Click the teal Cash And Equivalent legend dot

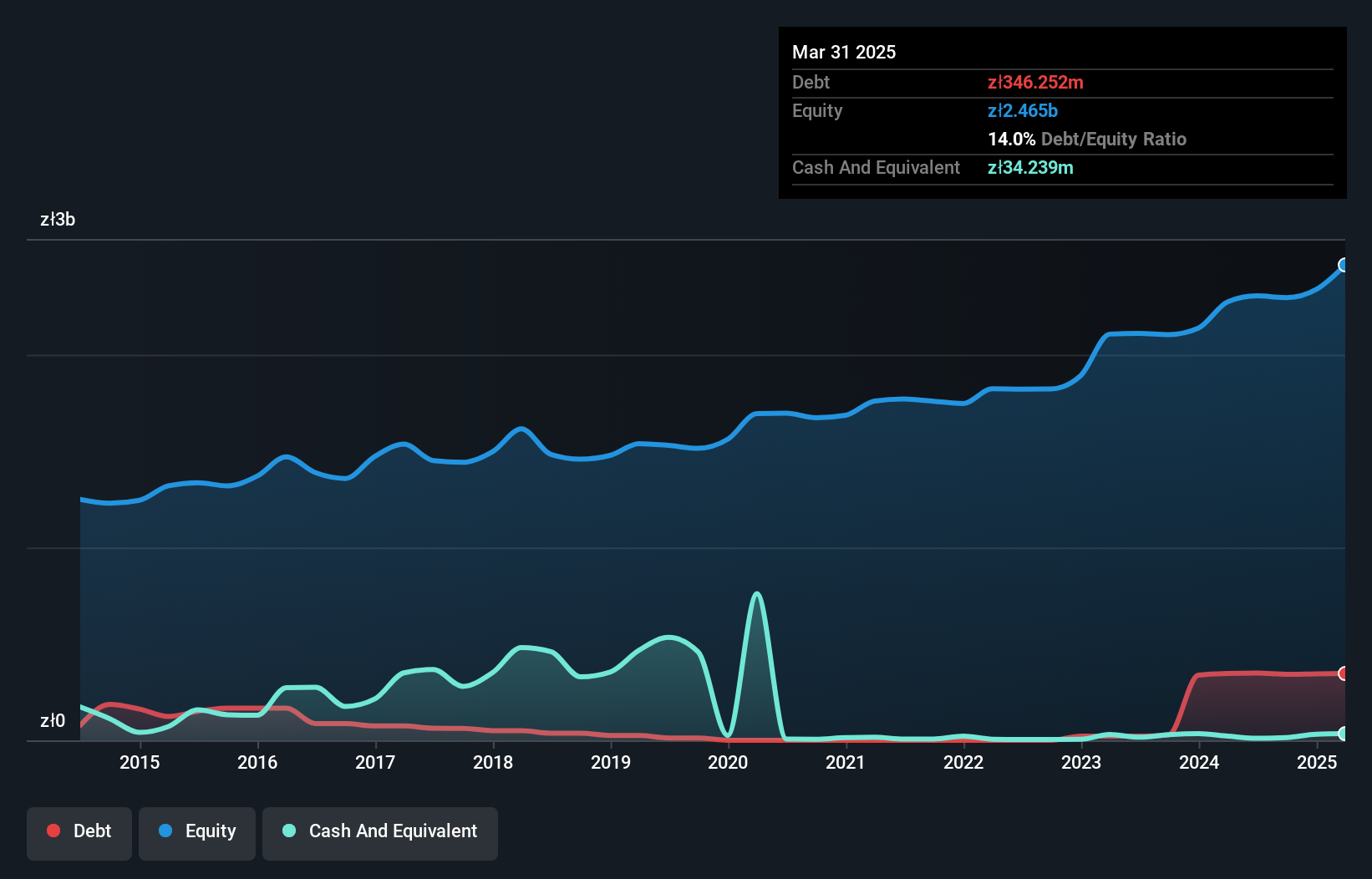coord(289,831)
